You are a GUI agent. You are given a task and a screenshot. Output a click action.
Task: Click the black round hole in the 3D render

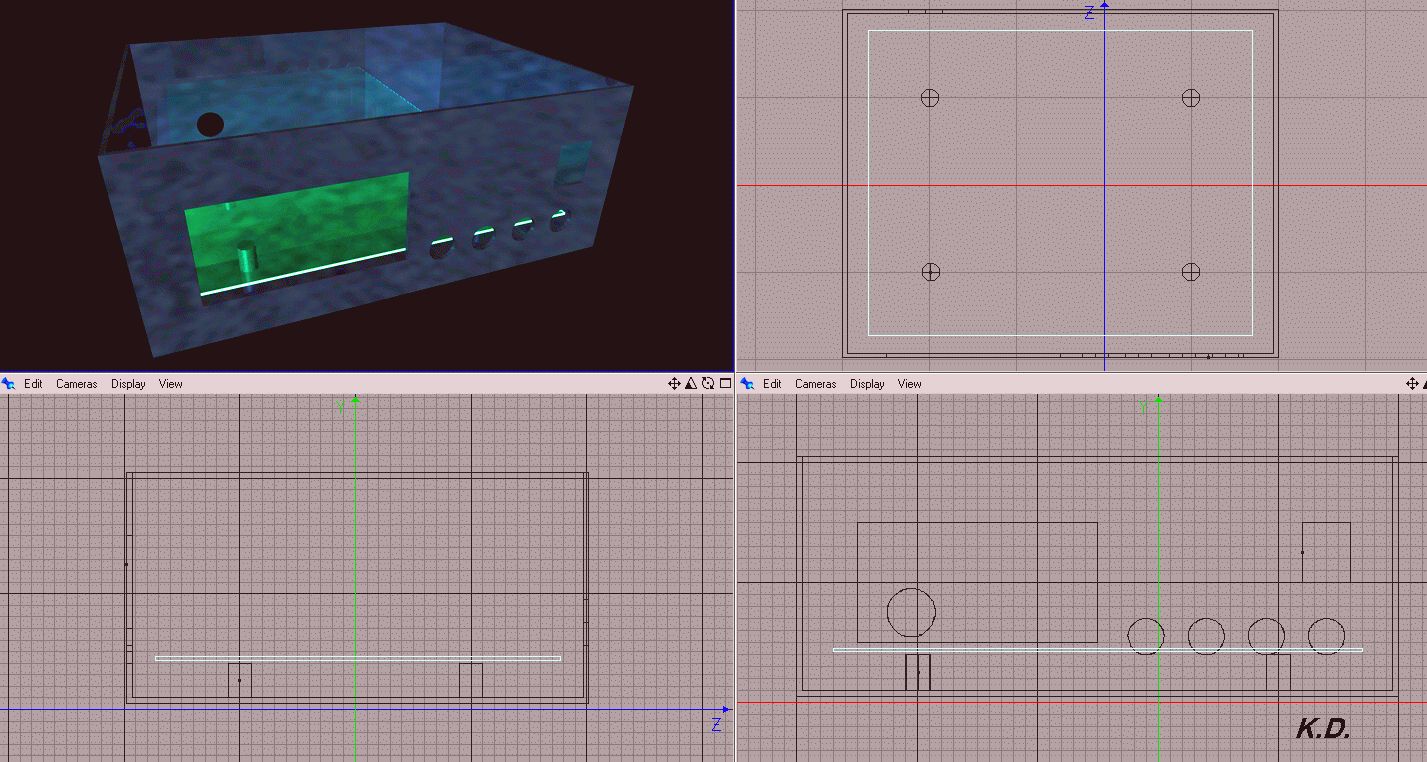[x=210, y=125]
